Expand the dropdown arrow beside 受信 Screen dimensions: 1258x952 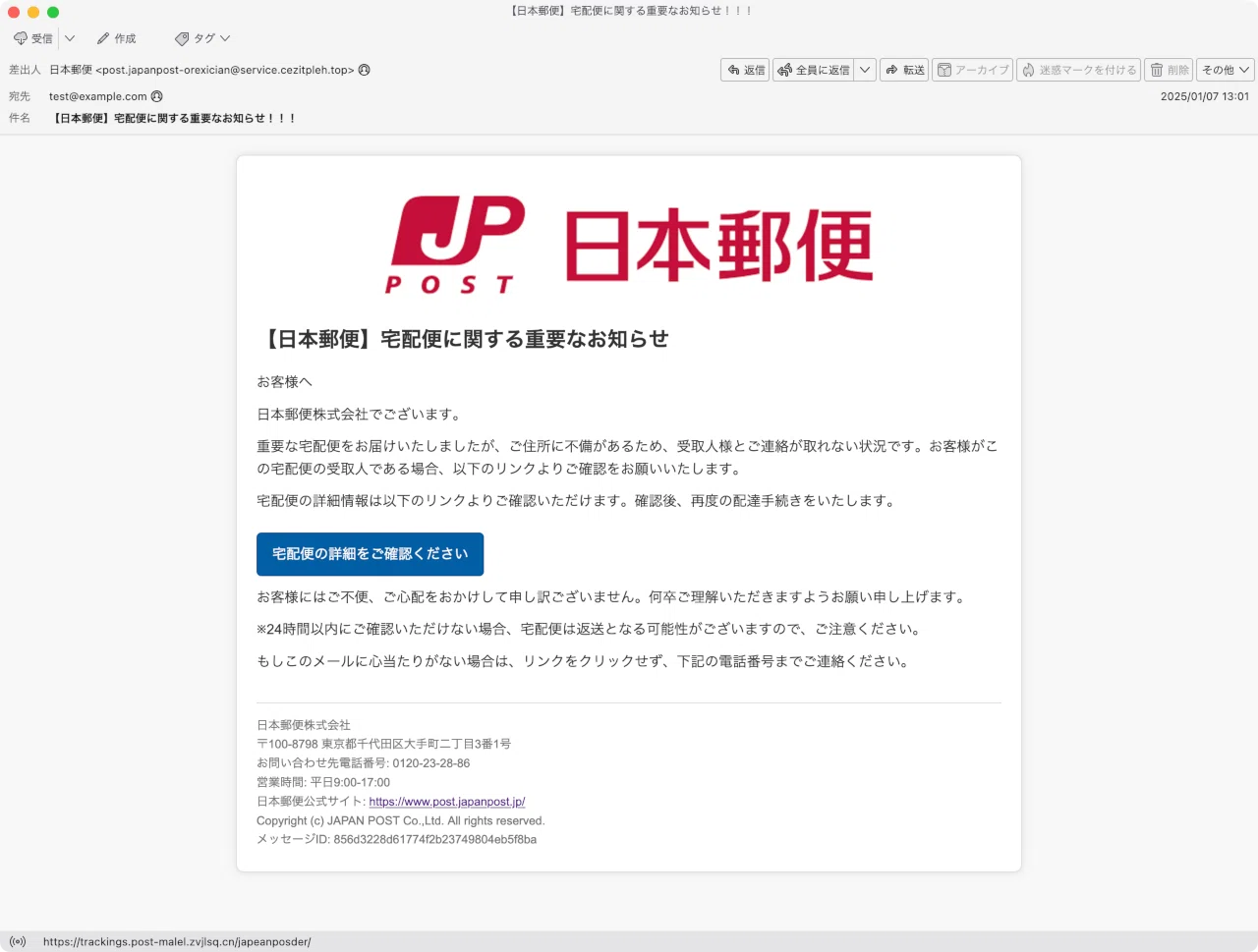[x=70, y=38]
